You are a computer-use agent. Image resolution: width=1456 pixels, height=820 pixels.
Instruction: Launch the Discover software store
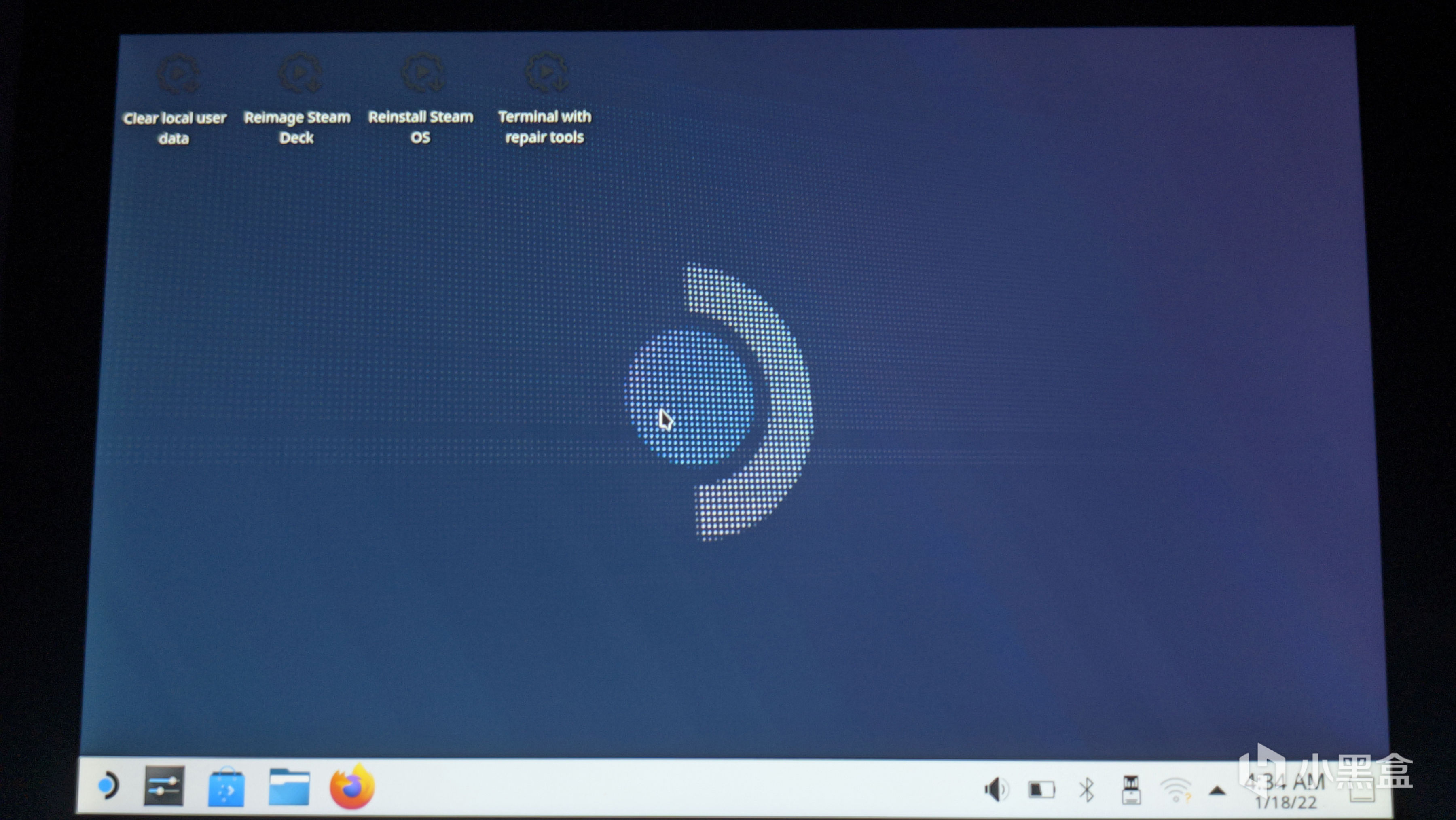[226, 787]
